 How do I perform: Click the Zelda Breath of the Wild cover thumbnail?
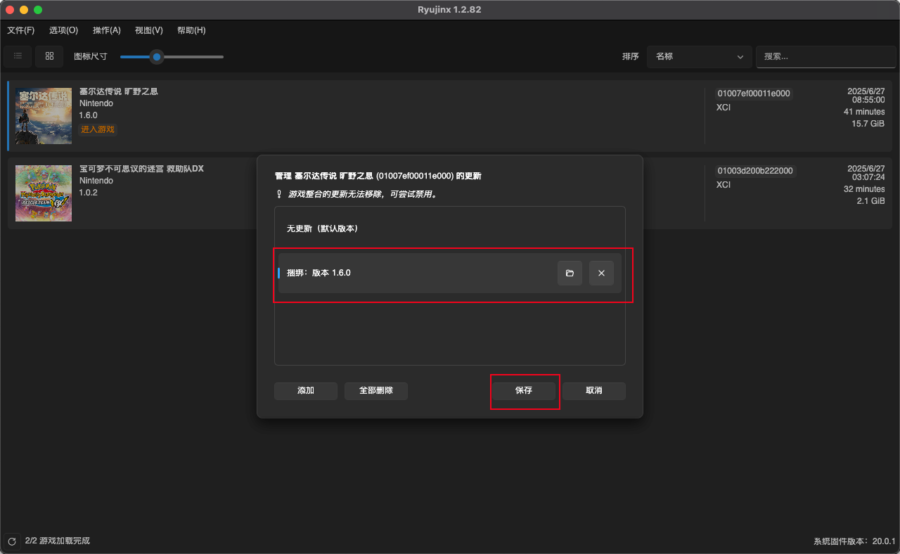[44, 115]
